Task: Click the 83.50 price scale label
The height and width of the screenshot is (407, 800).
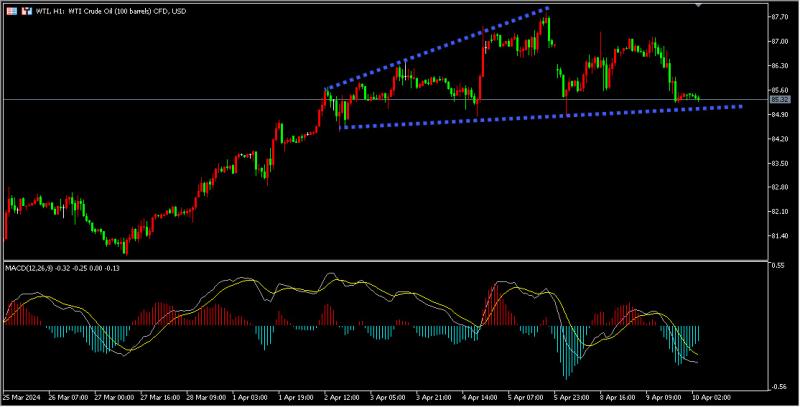Action: click(x=780, y=163)
